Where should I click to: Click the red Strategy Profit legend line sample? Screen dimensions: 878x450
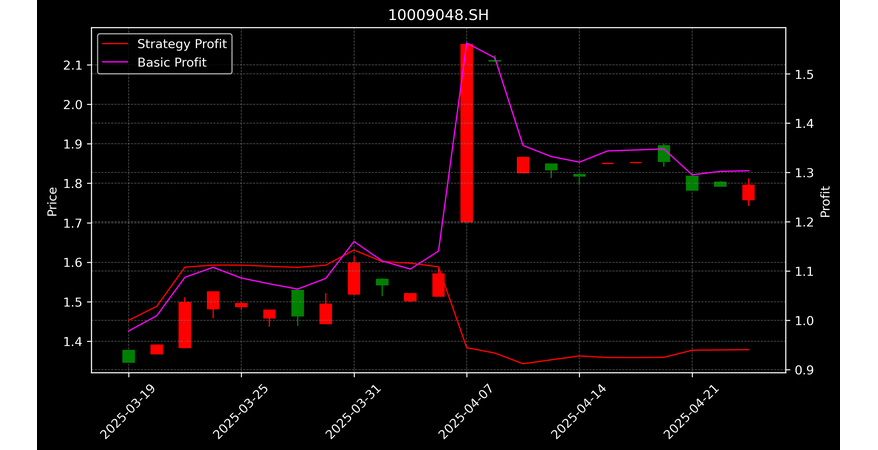point(115,45)
